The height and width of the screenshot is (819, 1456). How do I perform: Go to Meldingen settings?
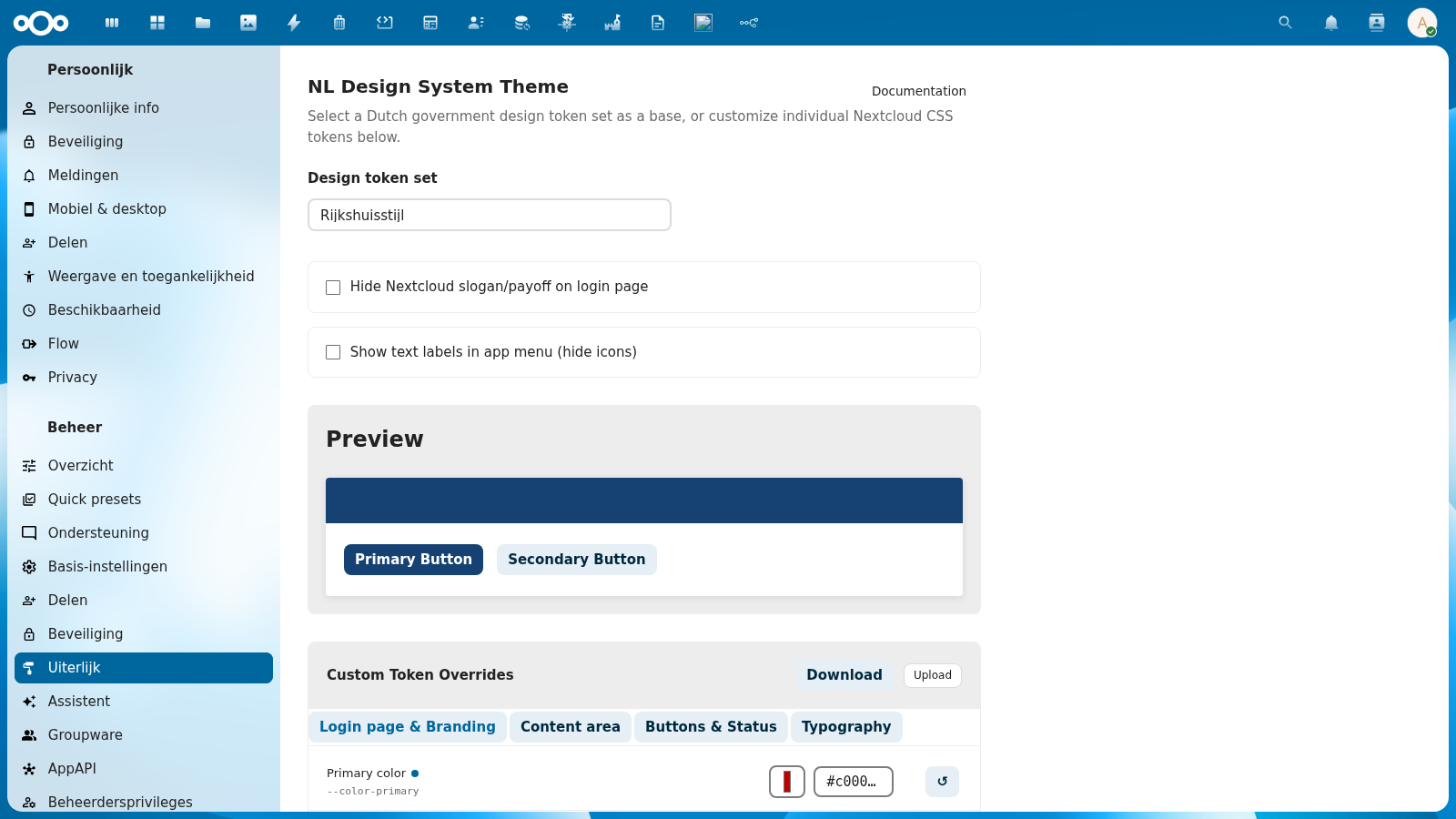pyautogui.click(x=144, y=176)
